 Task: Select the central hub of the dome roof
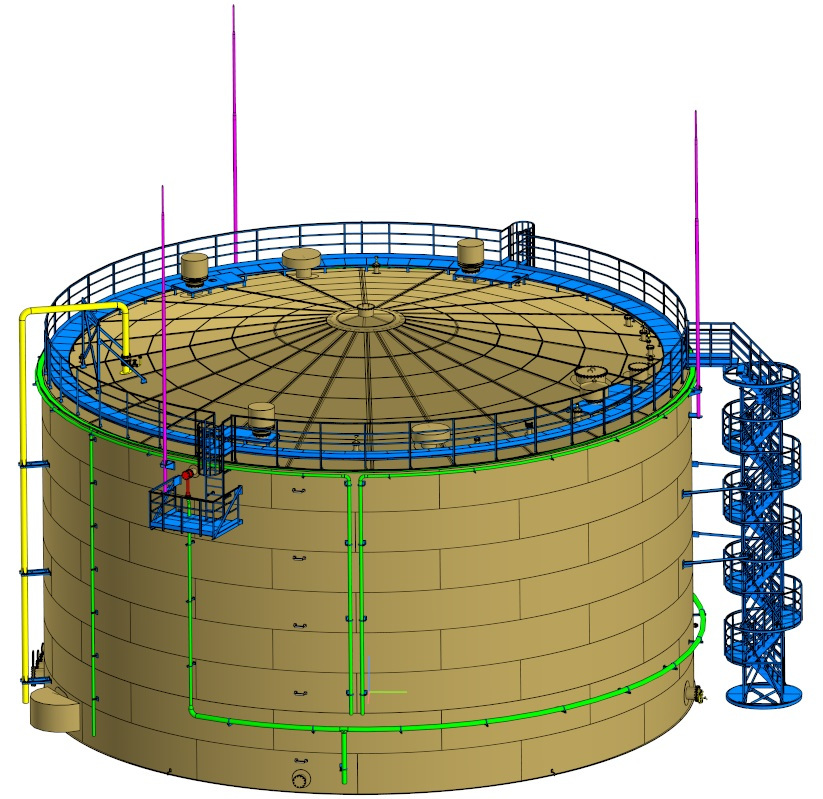[x=365, y=317]
